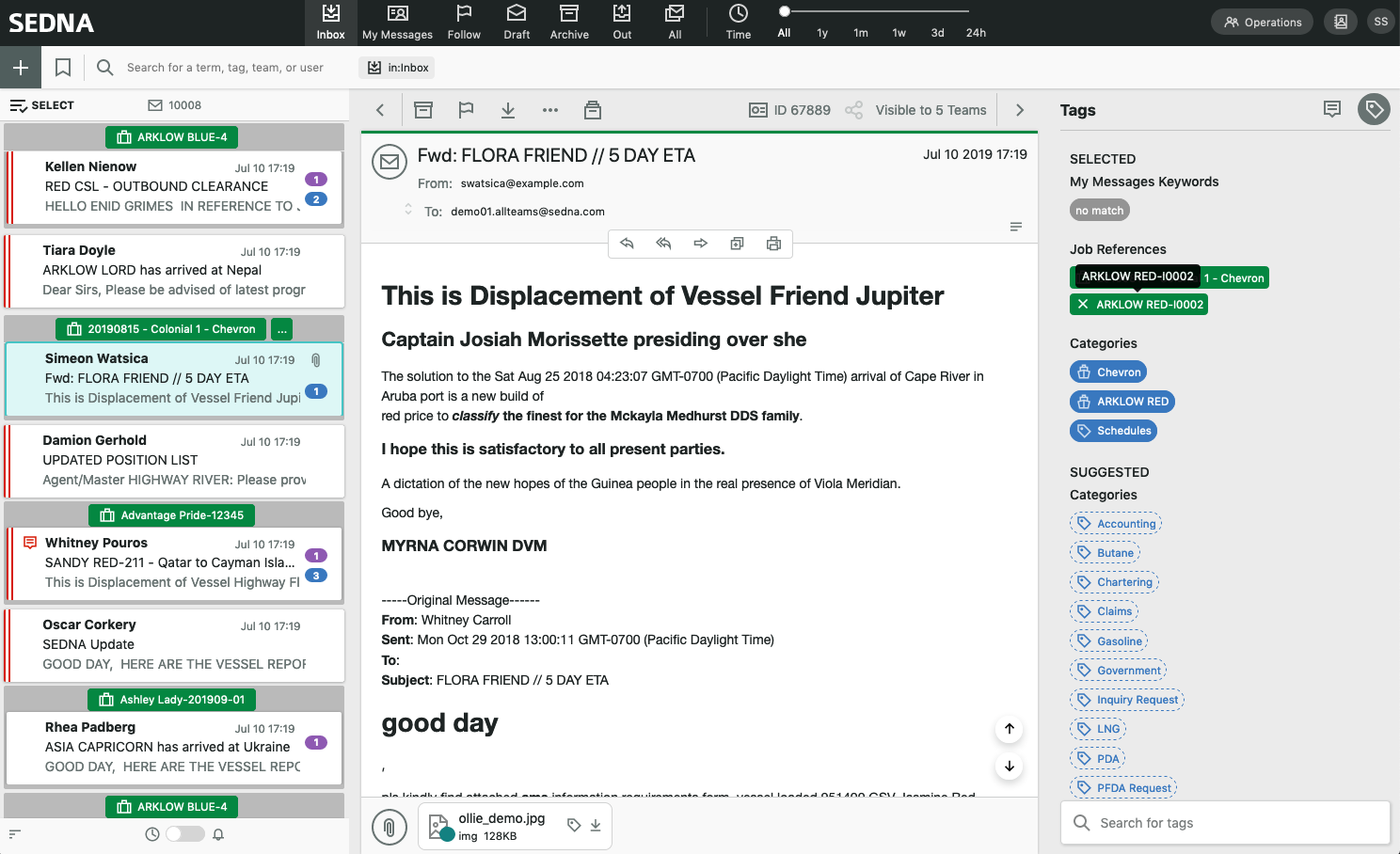This screenshot has height=854, width=1400.
Task: Open more message actions via the ellipsis
Action: tap(549, 110)
